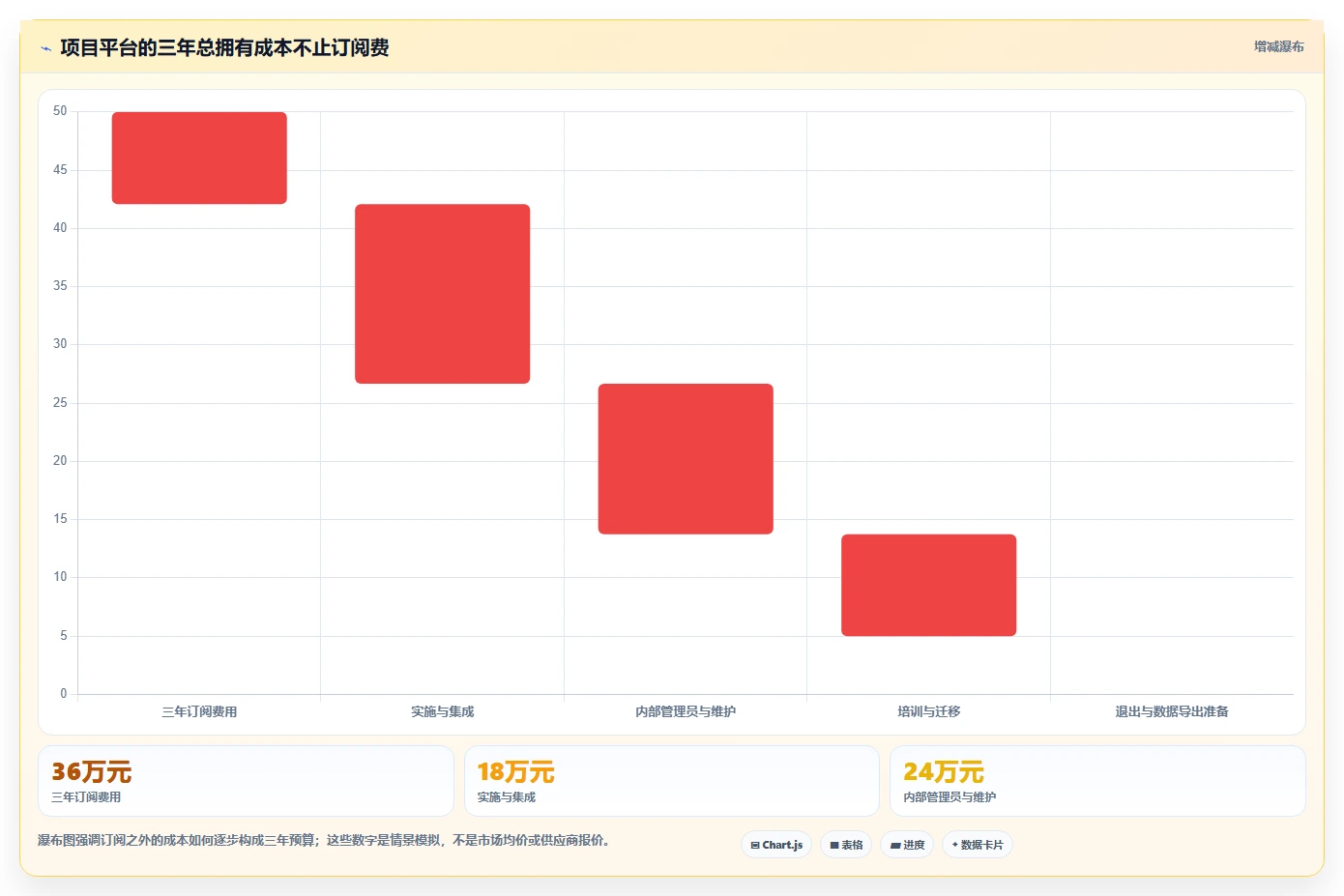
Task: Click the red bar for 三年订阅费用
Action: pyautogui.click(x=199, y=158)
